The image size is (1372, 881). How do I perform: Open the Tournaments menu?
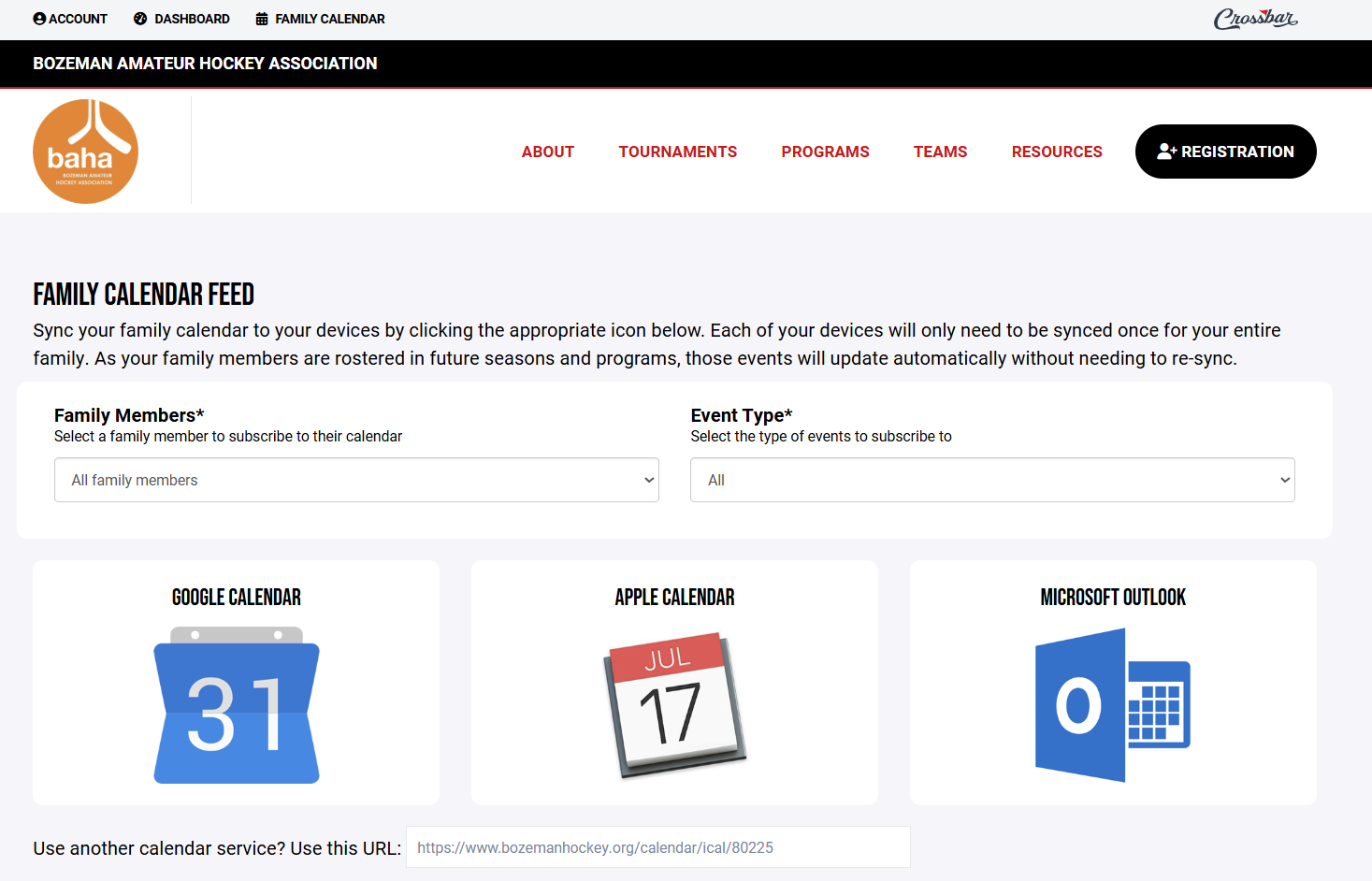click(x=677, y=152)
